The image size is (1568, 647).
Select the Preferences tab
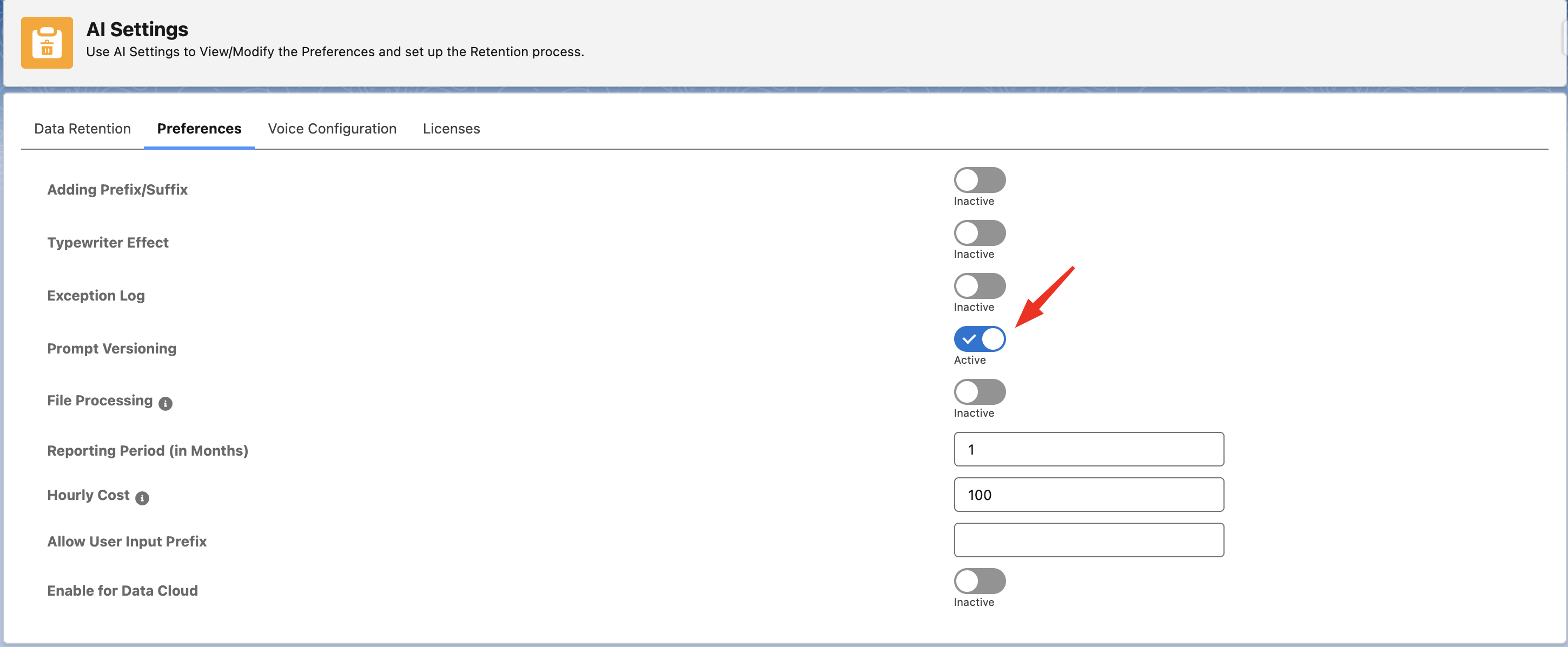(199, 129)
